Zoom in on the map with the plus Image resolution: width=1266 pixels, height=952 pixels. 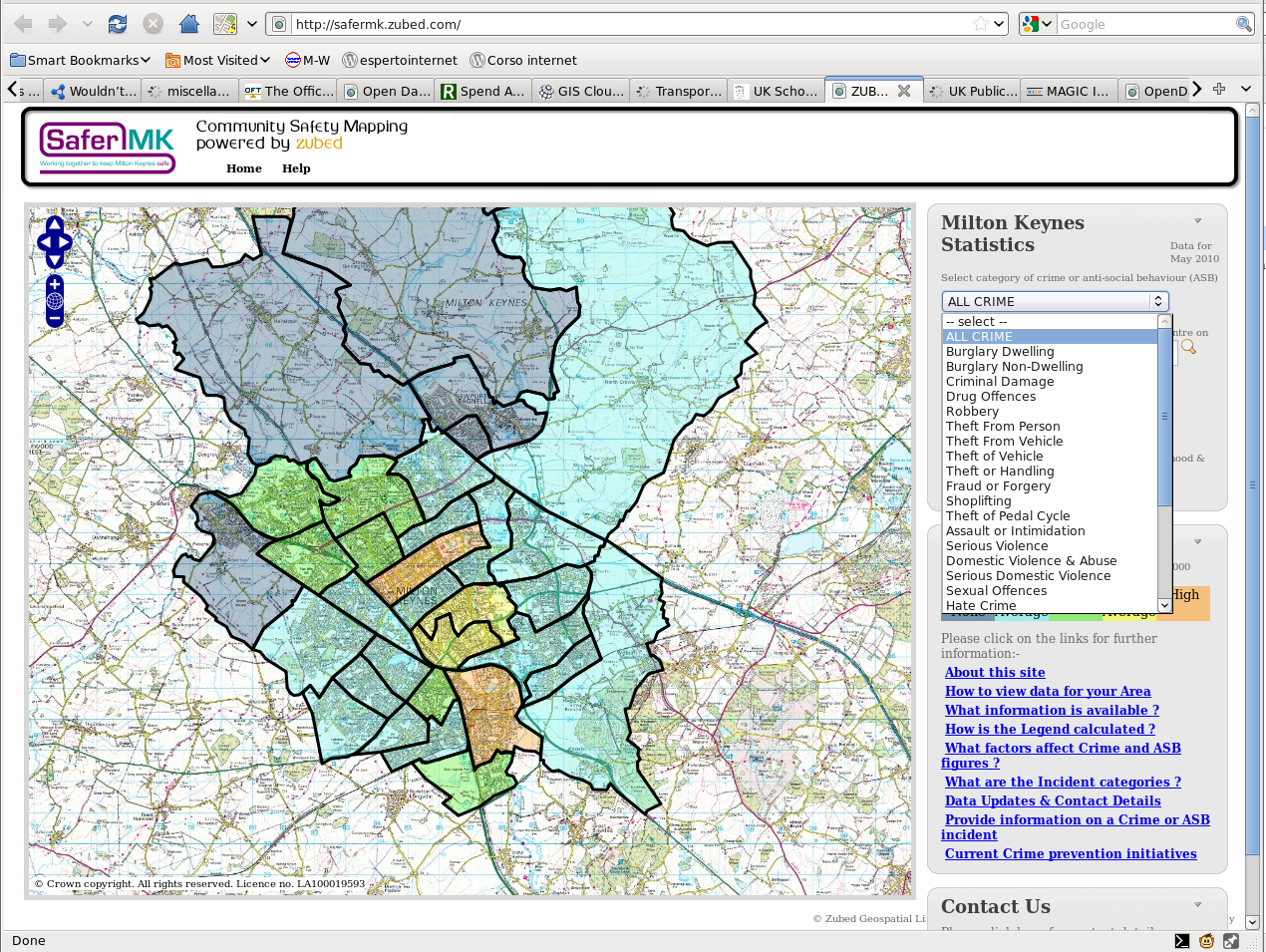[55, 284]
